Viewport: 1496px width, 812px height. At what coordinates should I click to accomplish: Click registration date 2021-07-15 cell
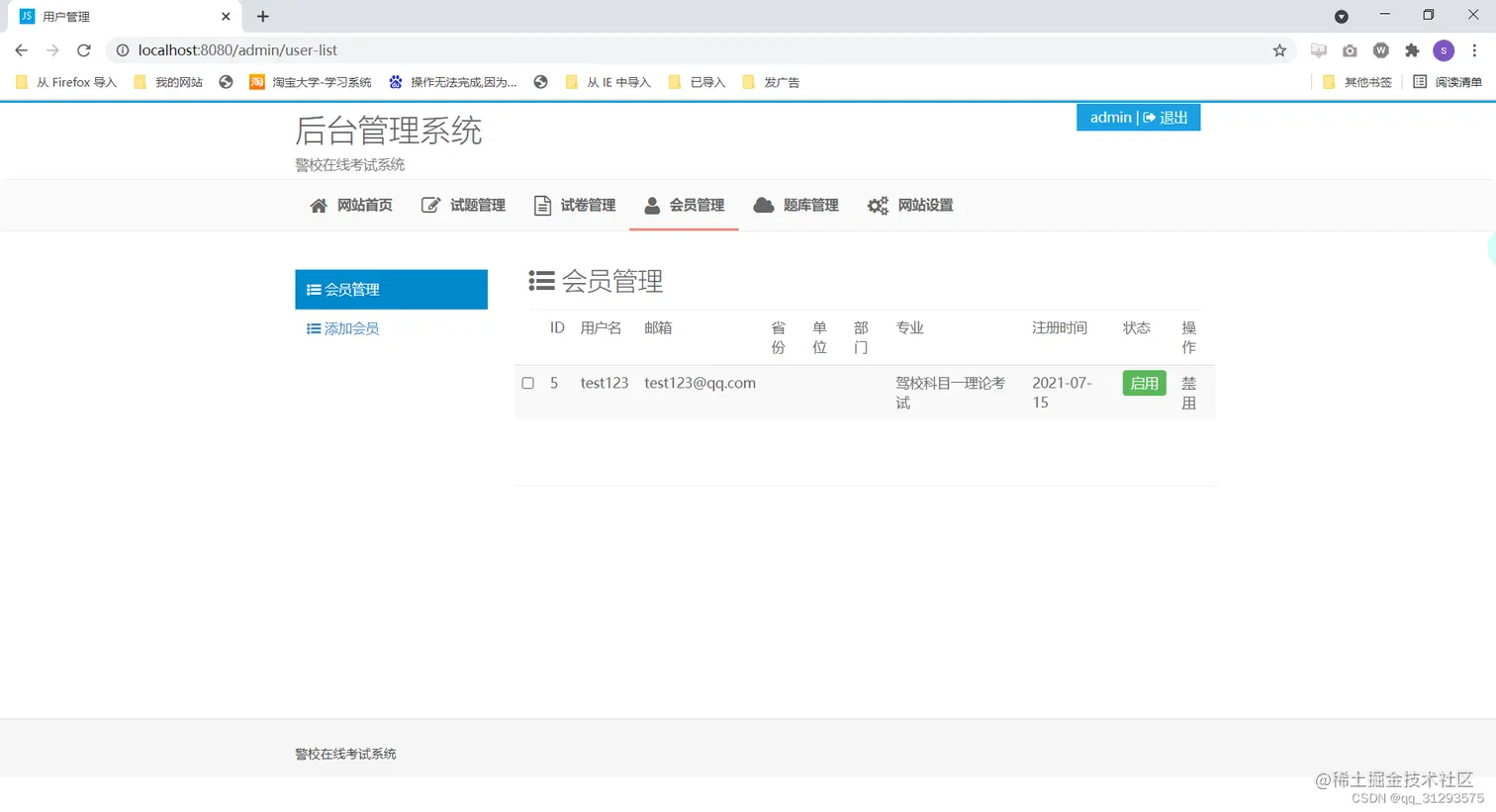coord(1062,393)
